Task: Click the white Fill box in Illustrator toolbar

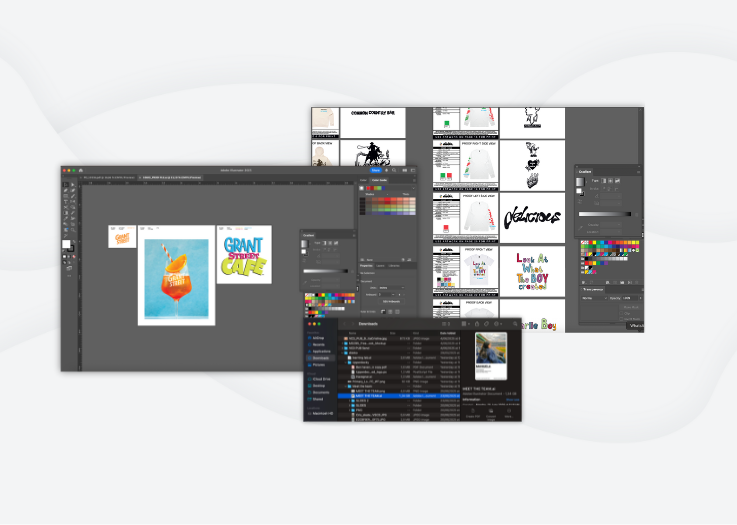Action: pyautogui.click(x=66, y=244)
